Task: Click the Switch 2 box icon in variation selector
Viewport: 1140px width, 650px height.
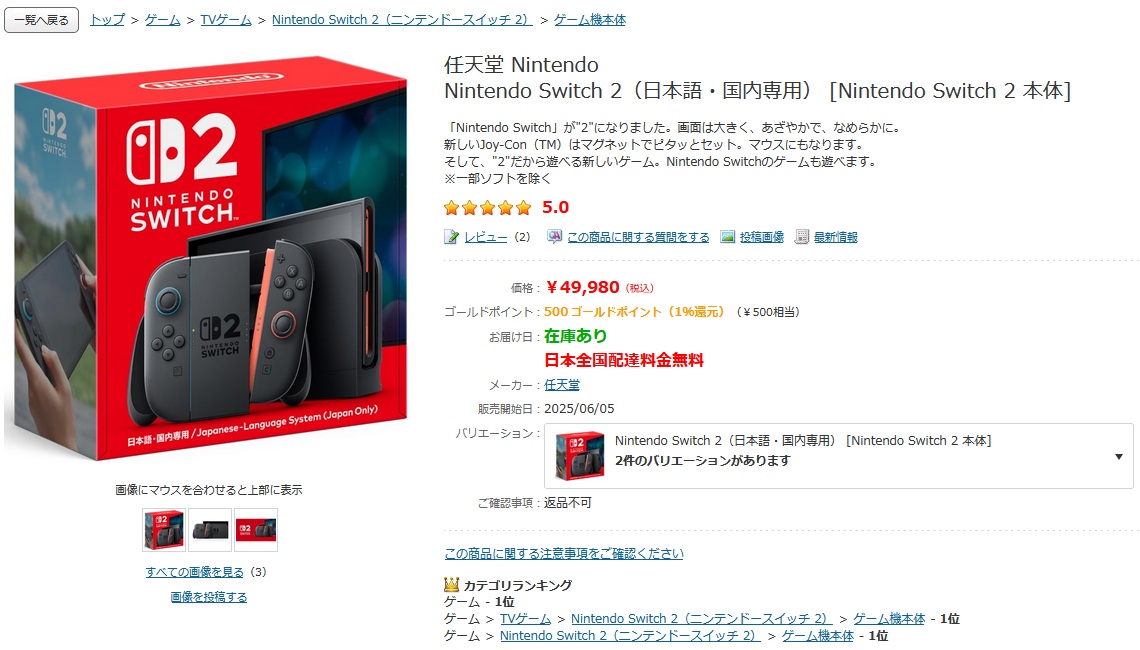Action: point(579,456)
